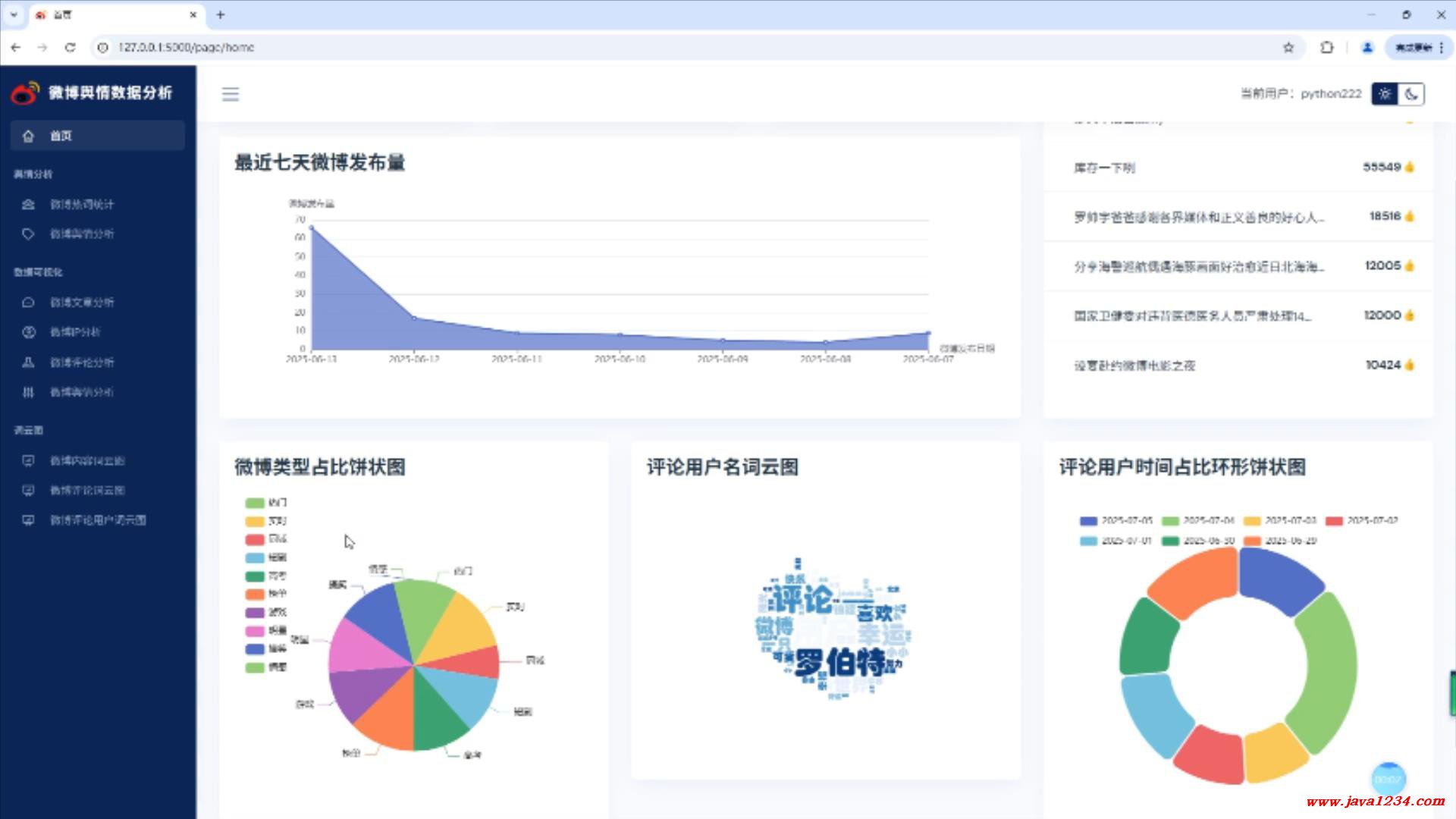Open 微博IP分析 sidebar menu item
The image size is (1456, 819).
(75, 331)
